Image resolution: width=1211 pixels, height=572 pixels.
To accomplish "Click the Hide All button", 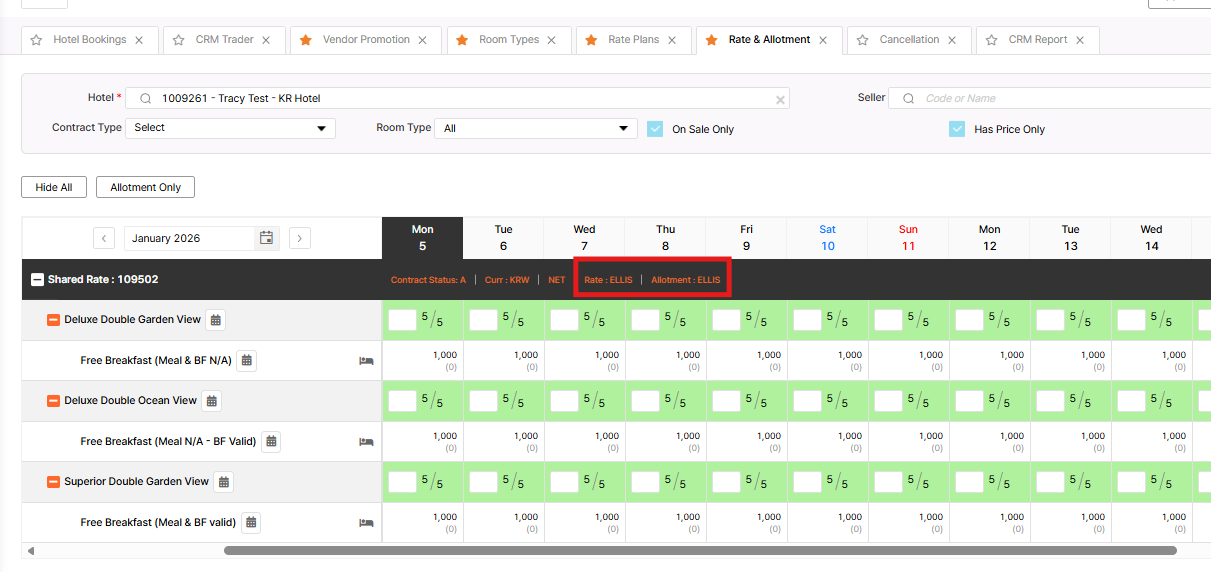I will point(54,187).
